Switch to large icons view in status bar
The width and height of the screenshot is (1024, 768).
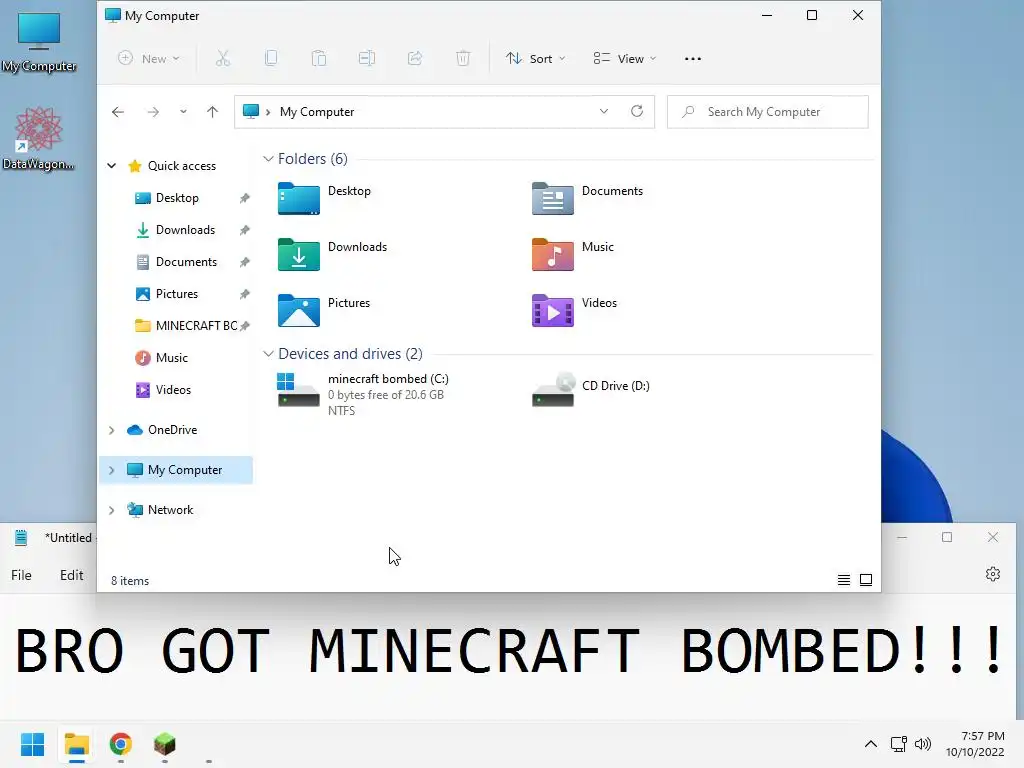click(x=866, y=580)
